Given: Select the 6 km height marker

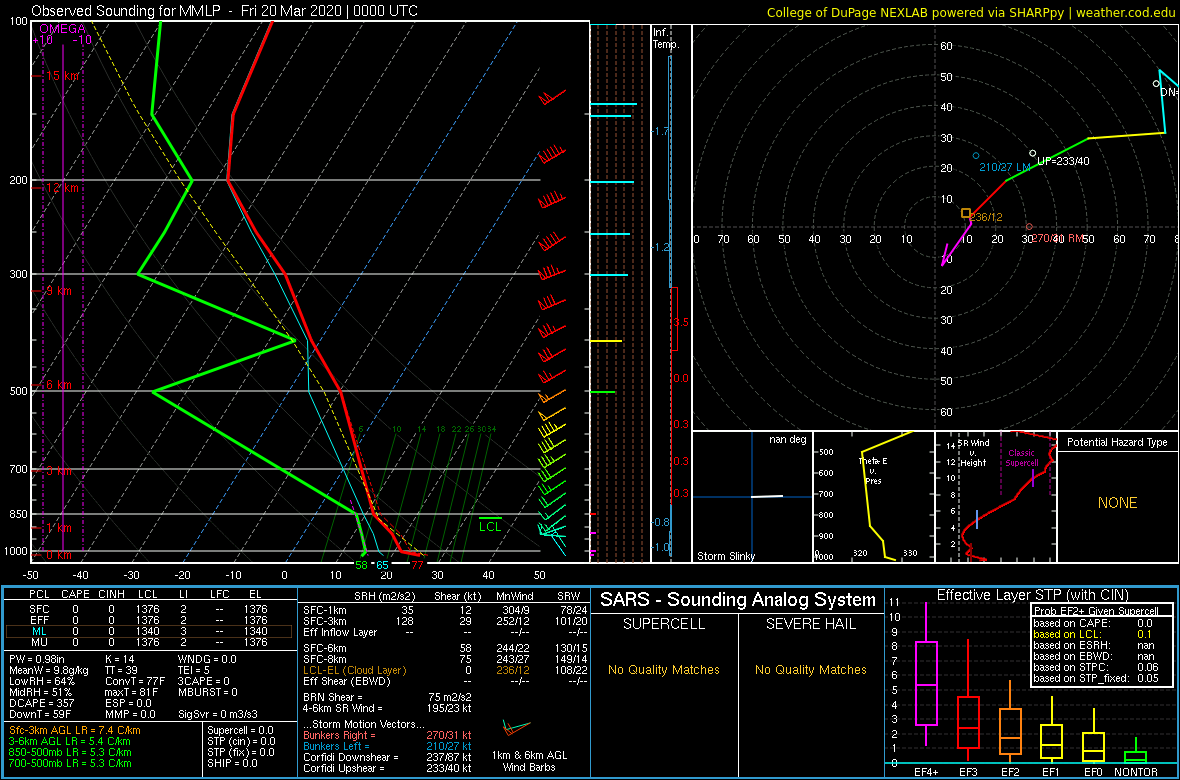Looking at the screenshot, I should coord(57,385).
